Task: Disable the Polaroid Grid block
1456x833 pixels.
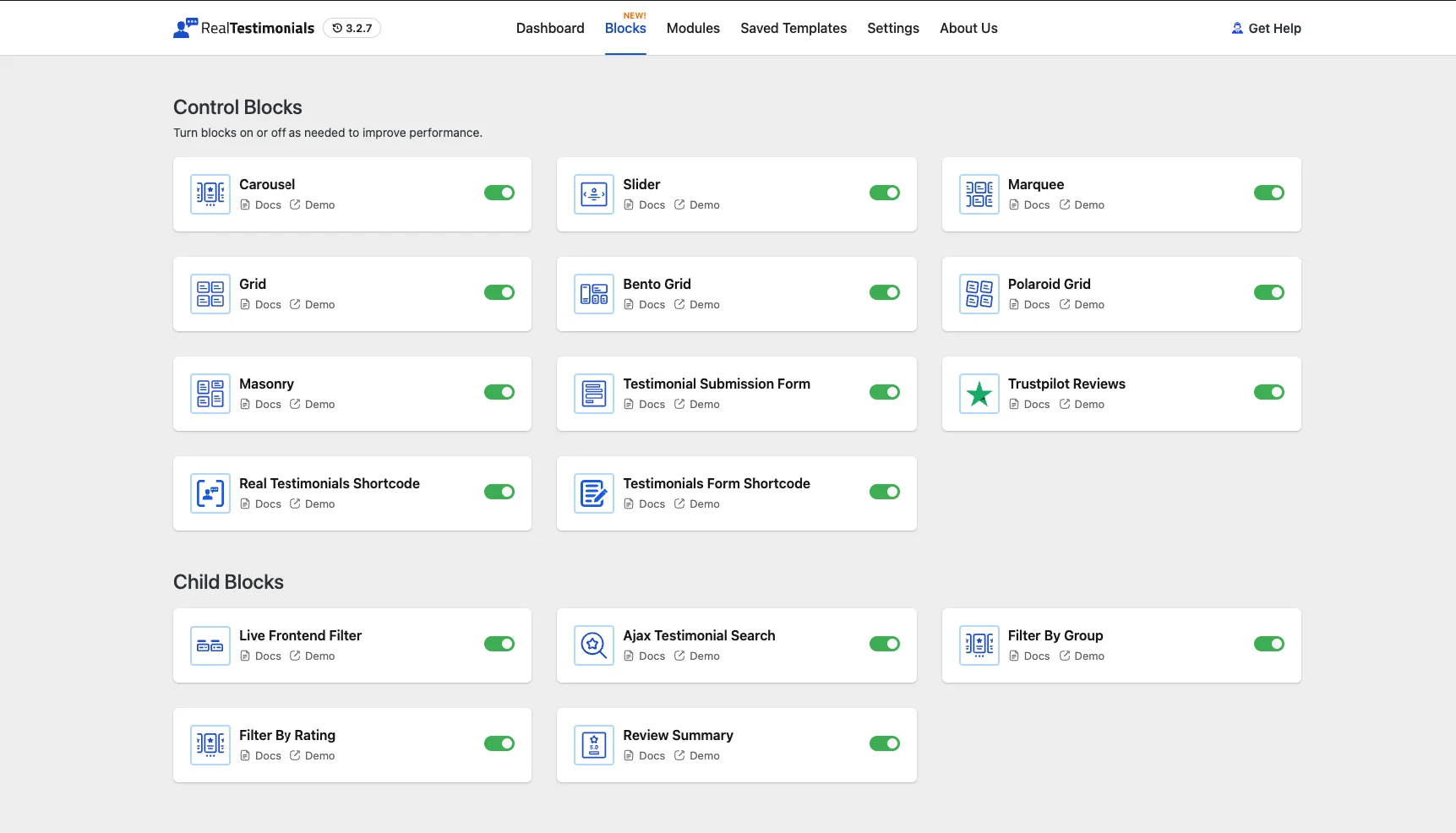Action: [1269, 292]
